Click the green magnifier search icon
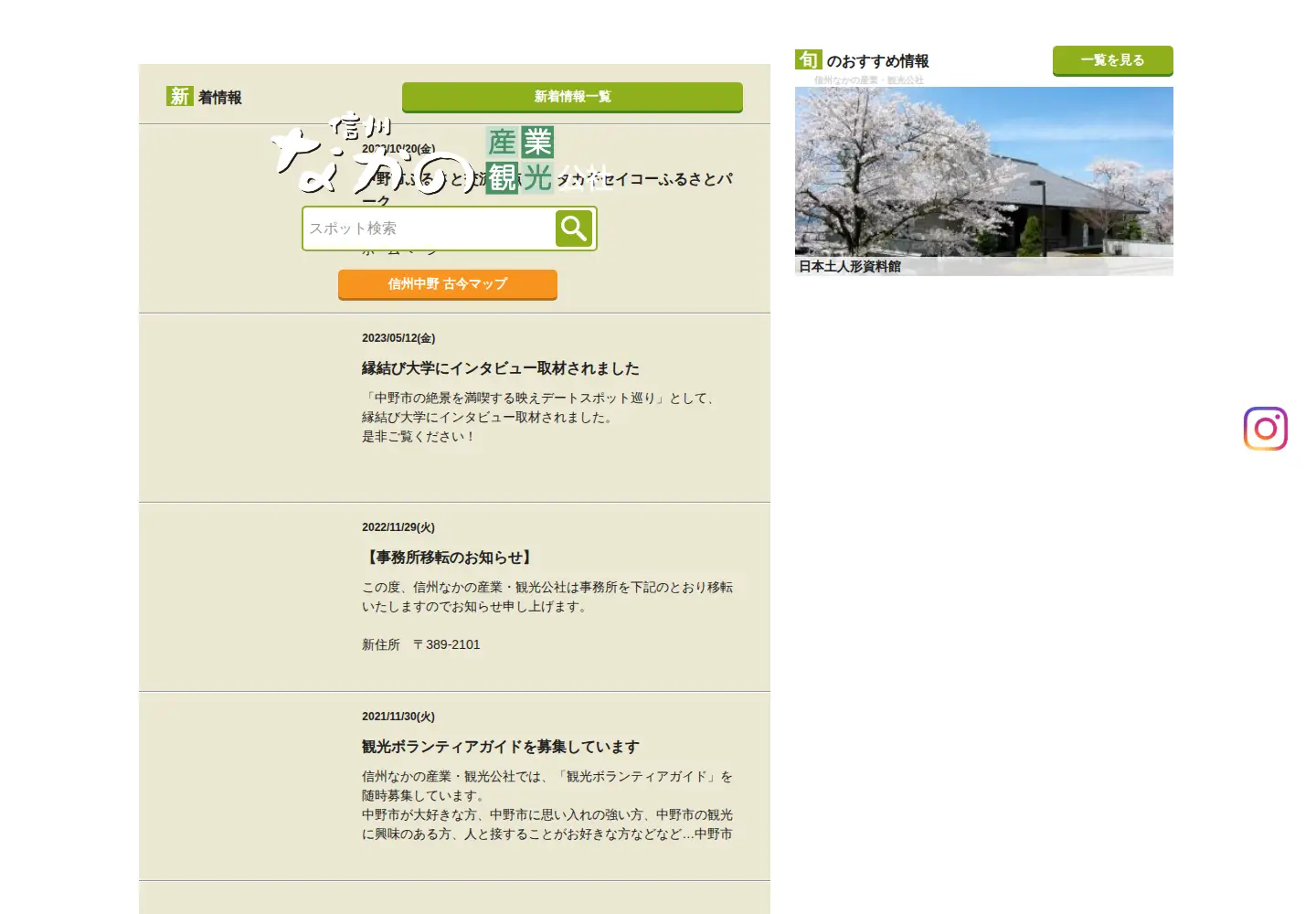Viewport: 1316px width, 914px height. coord(574,228)
